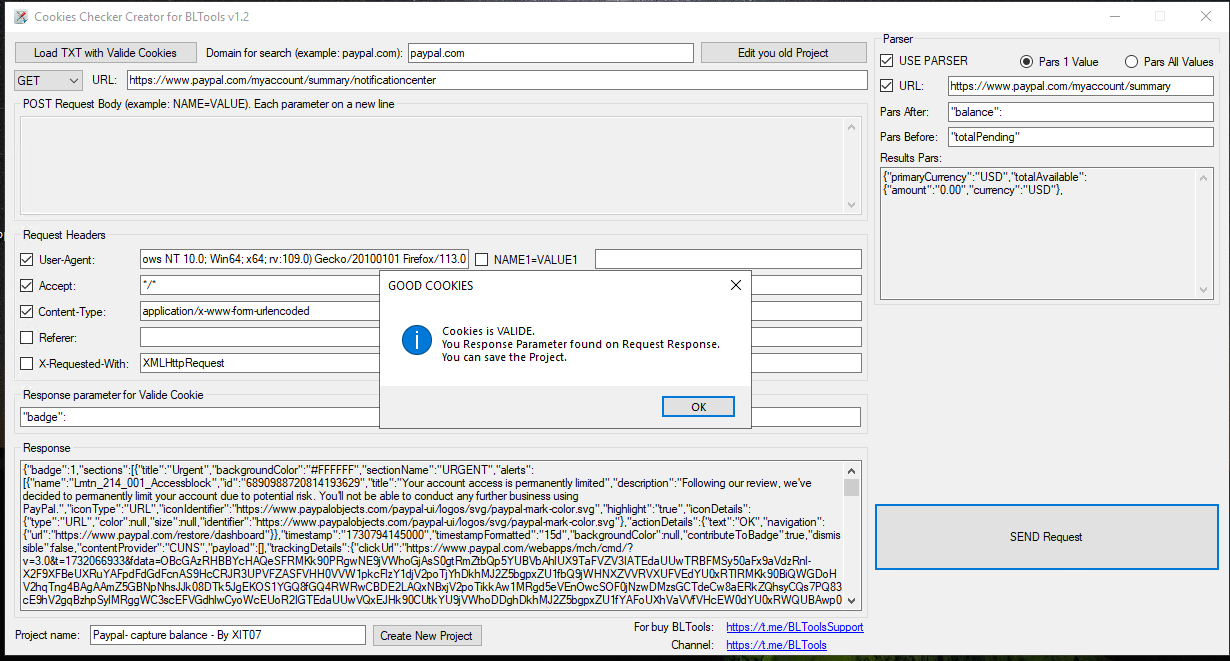Click the Response box scrollbar thumb
This screenshot has height=661, width=1230.
[x=852, y=487]
